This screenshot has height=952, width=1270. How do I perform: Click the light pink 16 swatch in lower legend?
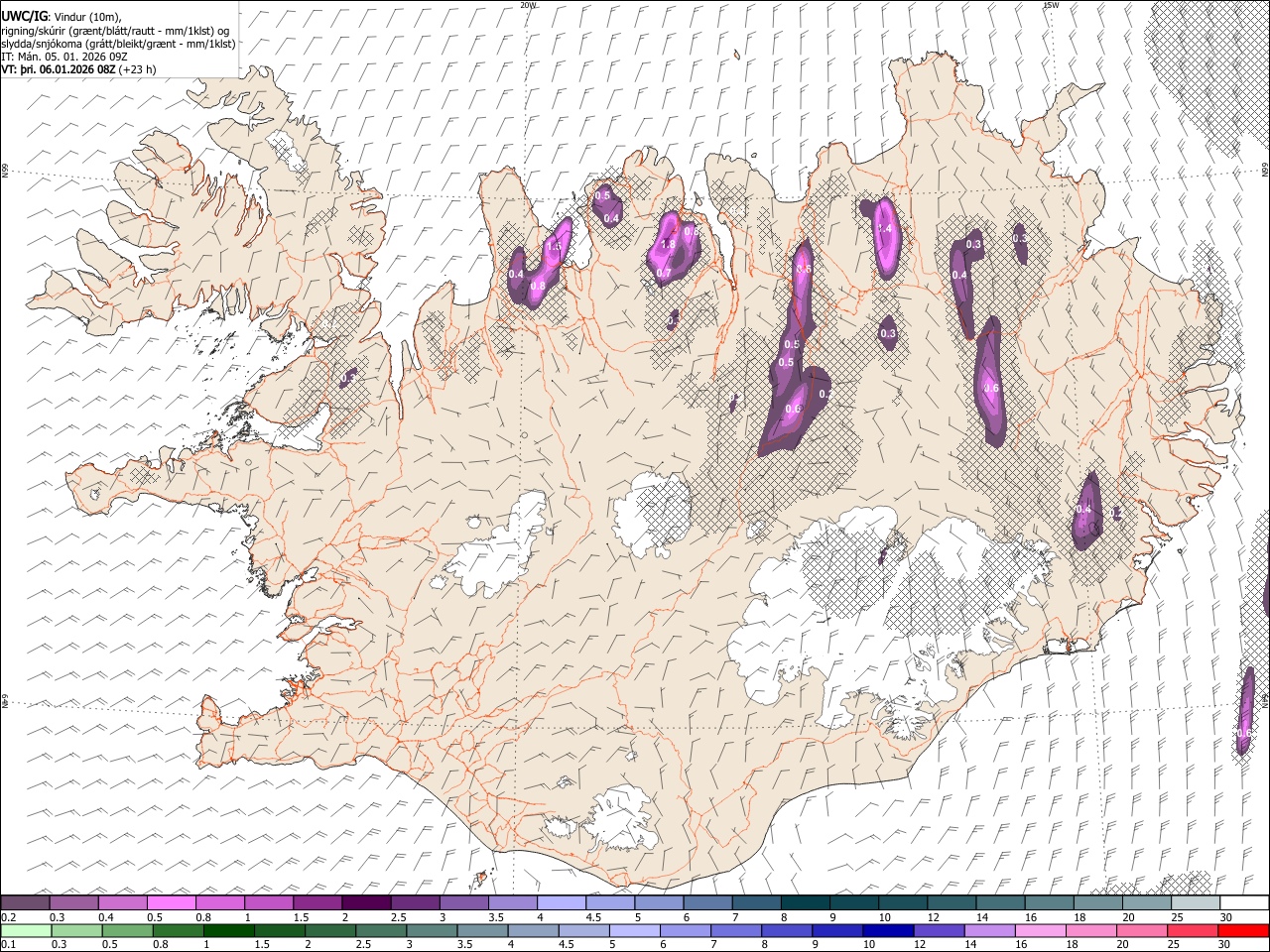pos(1041,930)
